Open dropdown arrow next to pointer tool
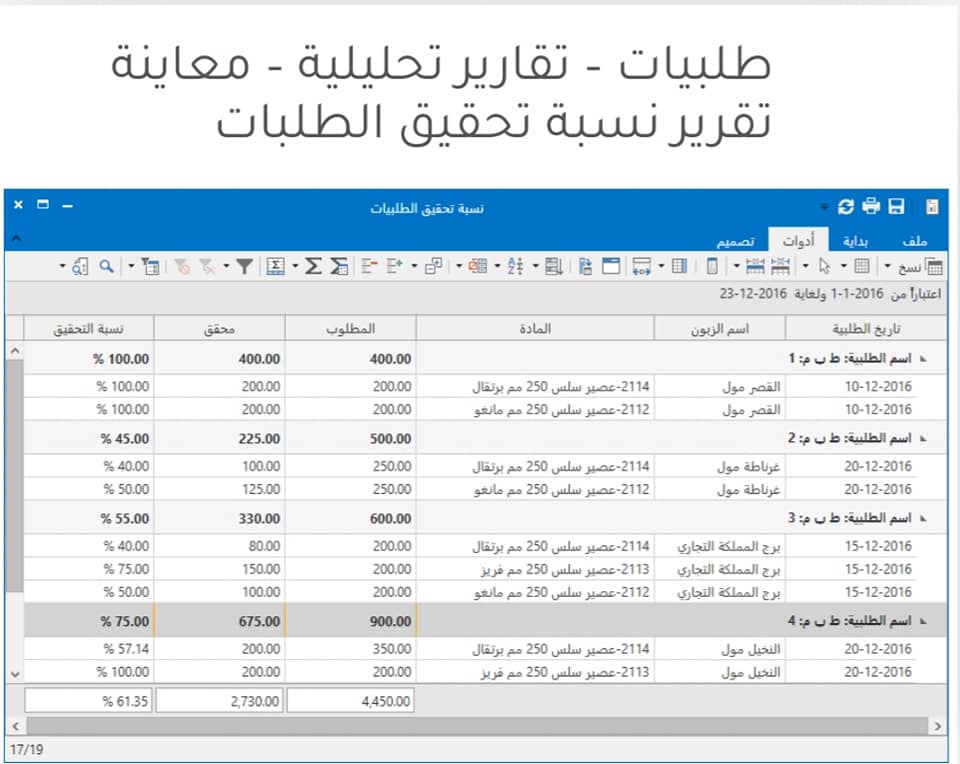Screen dimensions: 960x764 (806, 266)
